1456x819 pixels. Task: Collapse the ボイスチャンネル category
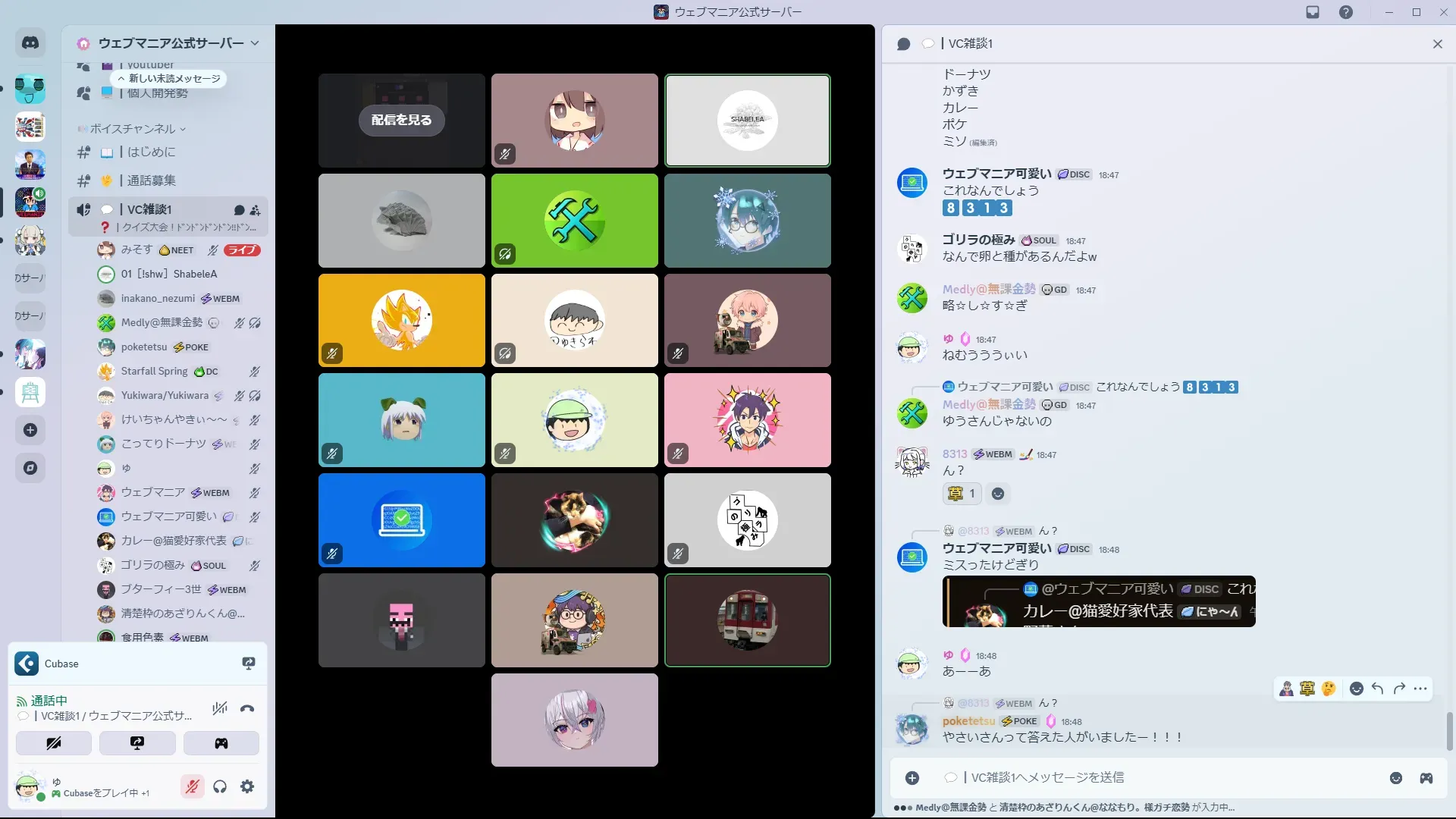[133, 129]
